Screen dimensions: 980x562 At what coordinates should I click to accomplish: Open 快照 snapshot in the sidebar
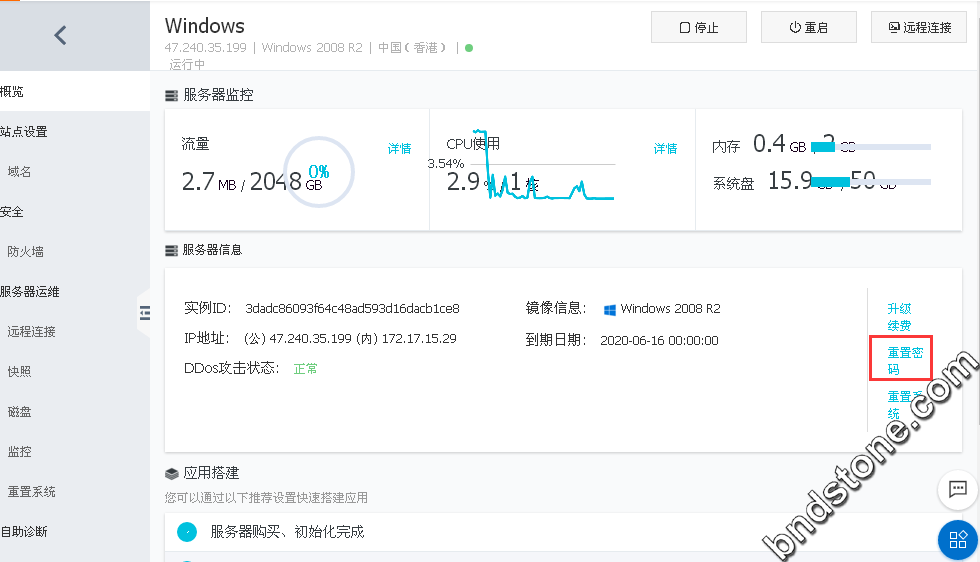[x=20, y=372]
